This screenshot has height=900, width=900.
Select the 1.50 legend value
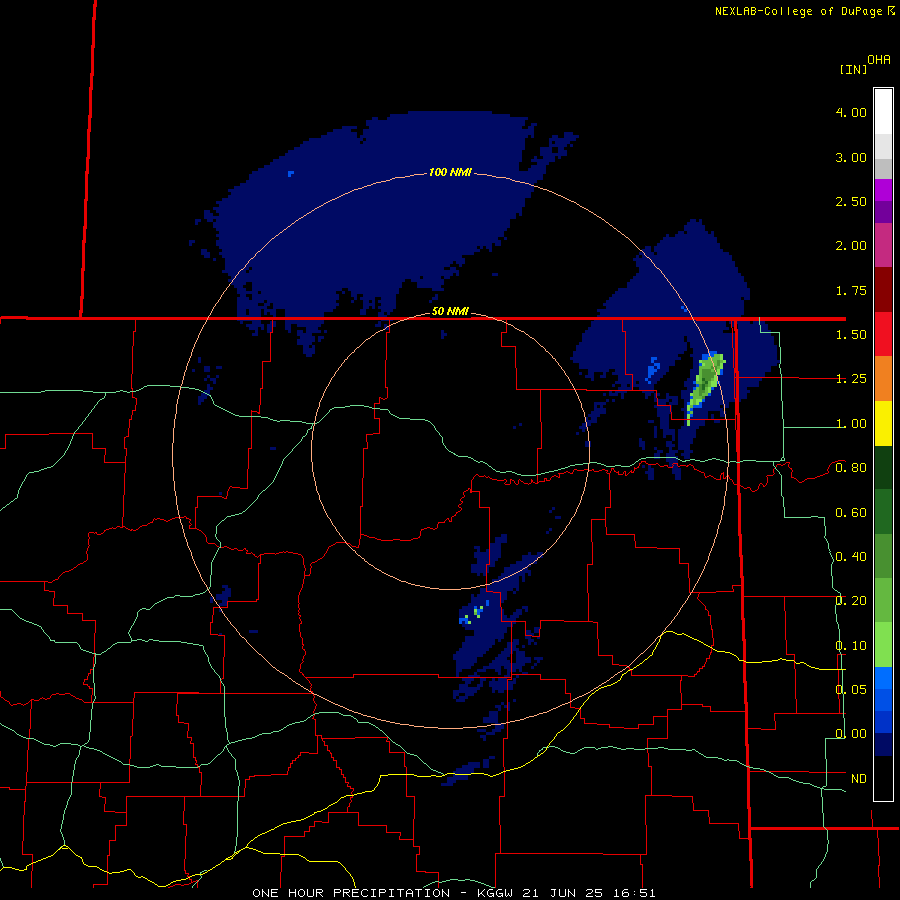(x=851, y=335)
